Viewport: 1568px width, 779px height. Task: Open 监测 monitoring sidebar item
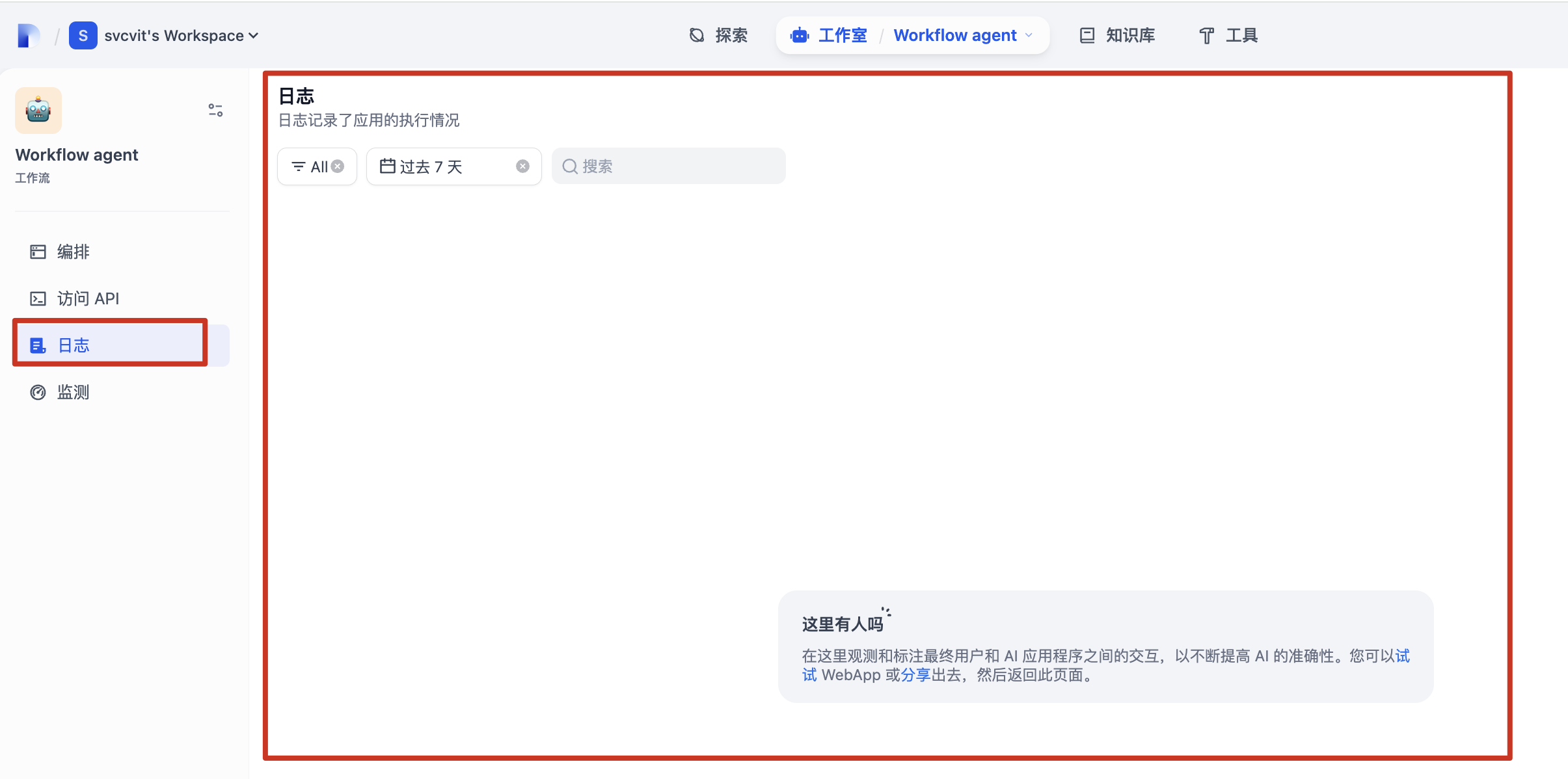click(x=73, y=392)
